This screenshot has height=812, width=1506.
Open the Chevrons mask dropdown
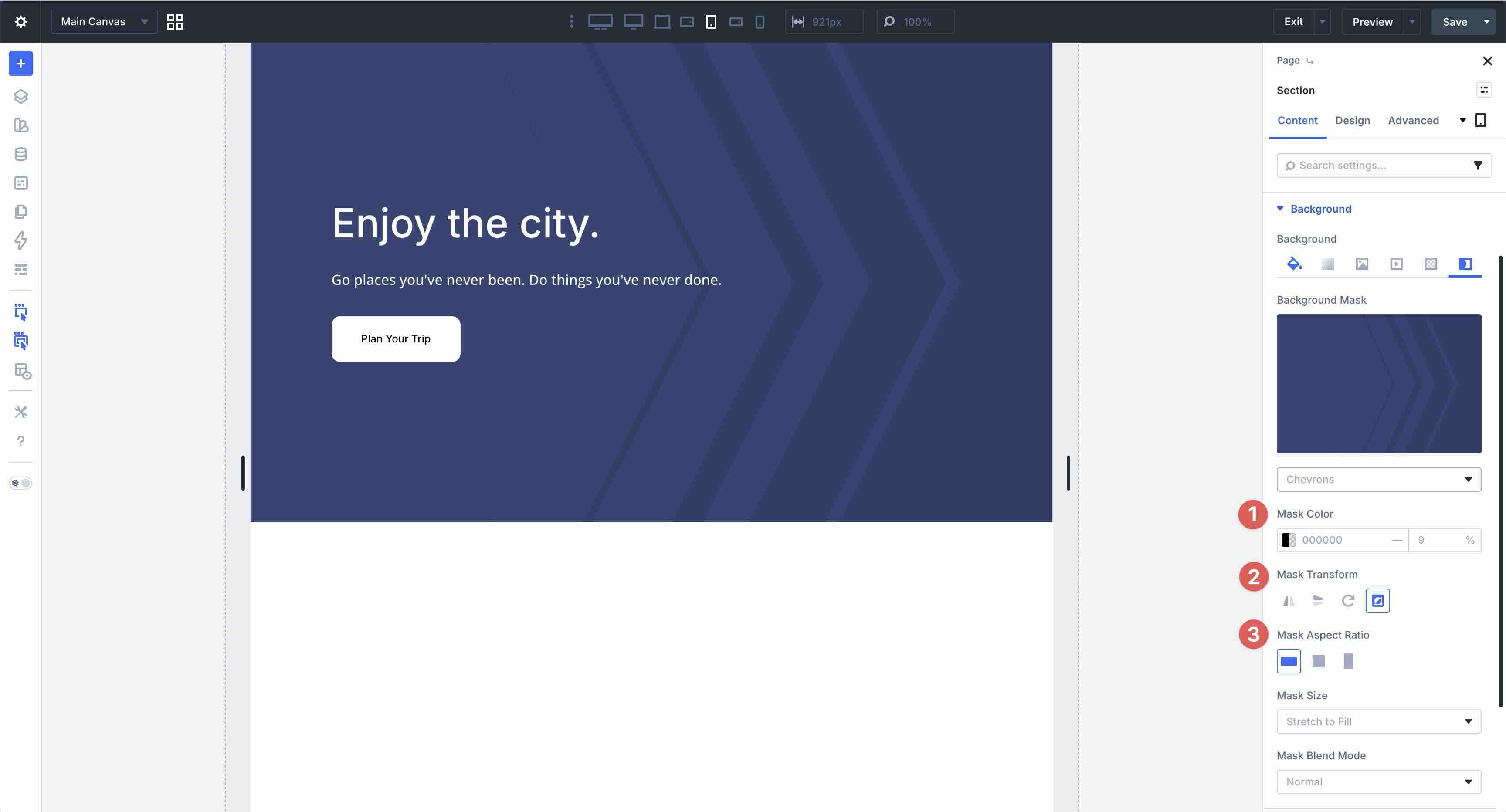(1378, 479)
